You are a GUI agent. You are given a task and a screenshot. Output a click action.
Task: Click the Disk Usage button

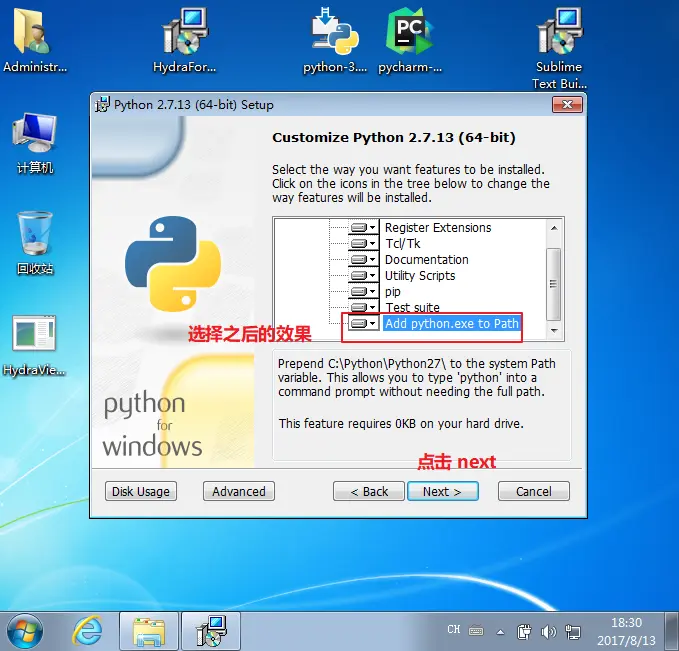point(141,491)
